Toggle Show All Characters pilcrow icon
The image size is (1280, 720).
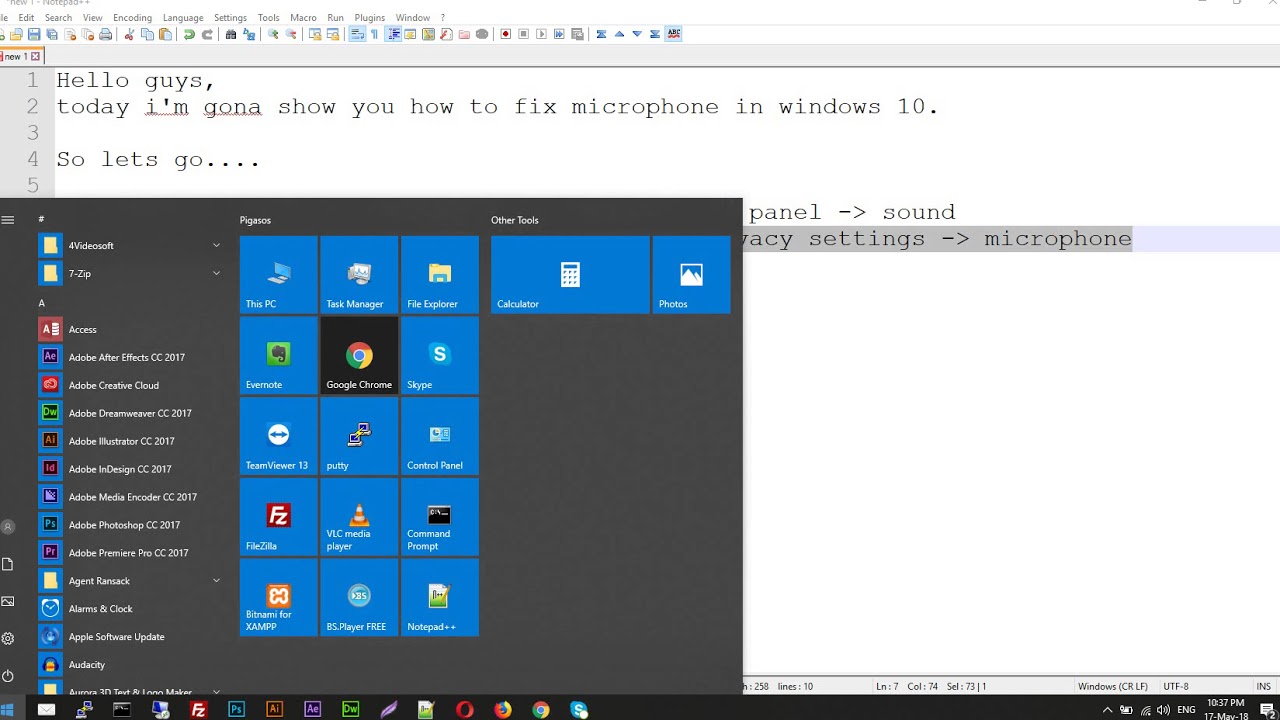(375, 34)
